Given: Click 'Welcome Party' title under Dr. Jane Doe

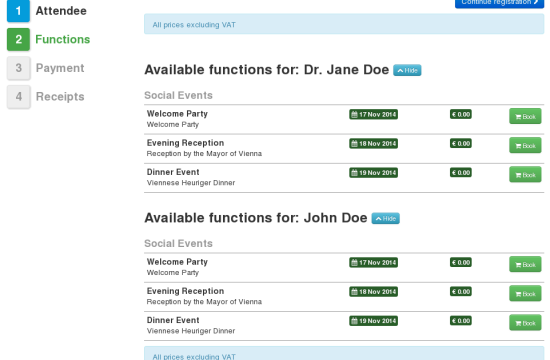Looking at the screenshot, I should click(177, 114).
